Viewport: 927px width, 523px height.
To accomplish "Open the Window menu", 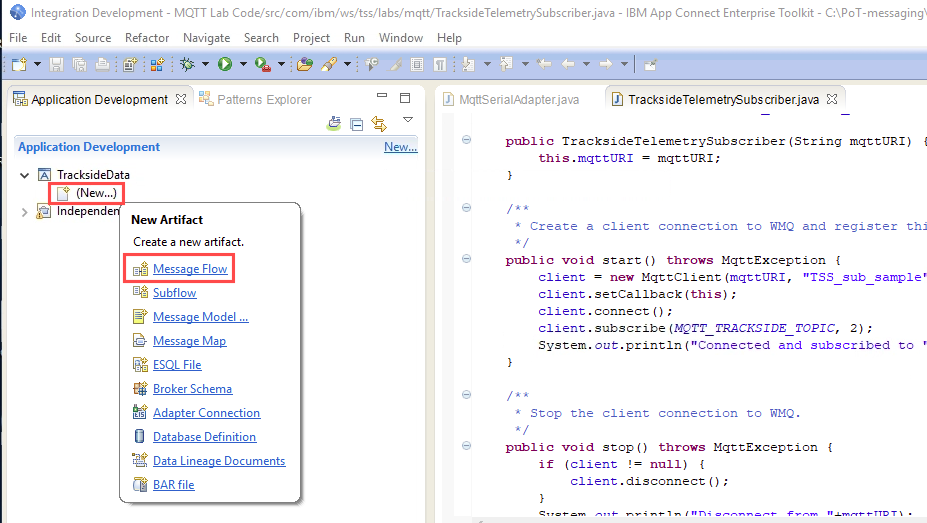I will (x=401, y=38).
